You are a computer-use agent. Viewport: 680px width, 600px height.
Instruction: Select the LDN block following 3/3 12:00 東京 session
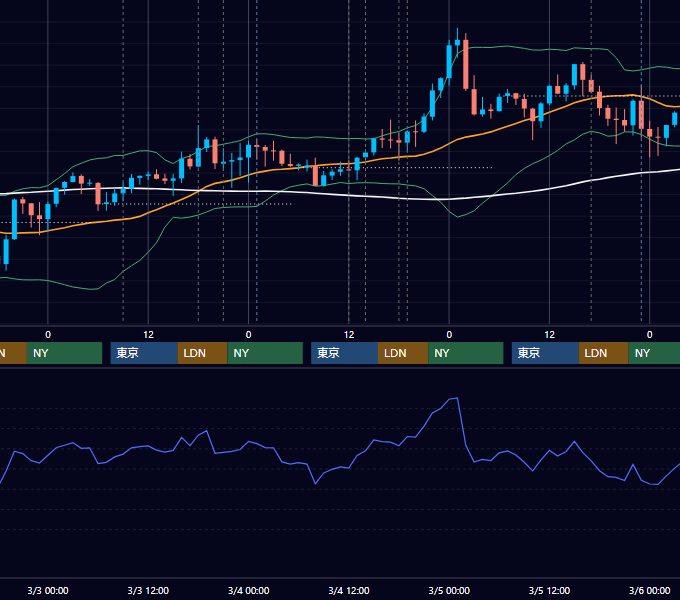[x=203, y=353]
